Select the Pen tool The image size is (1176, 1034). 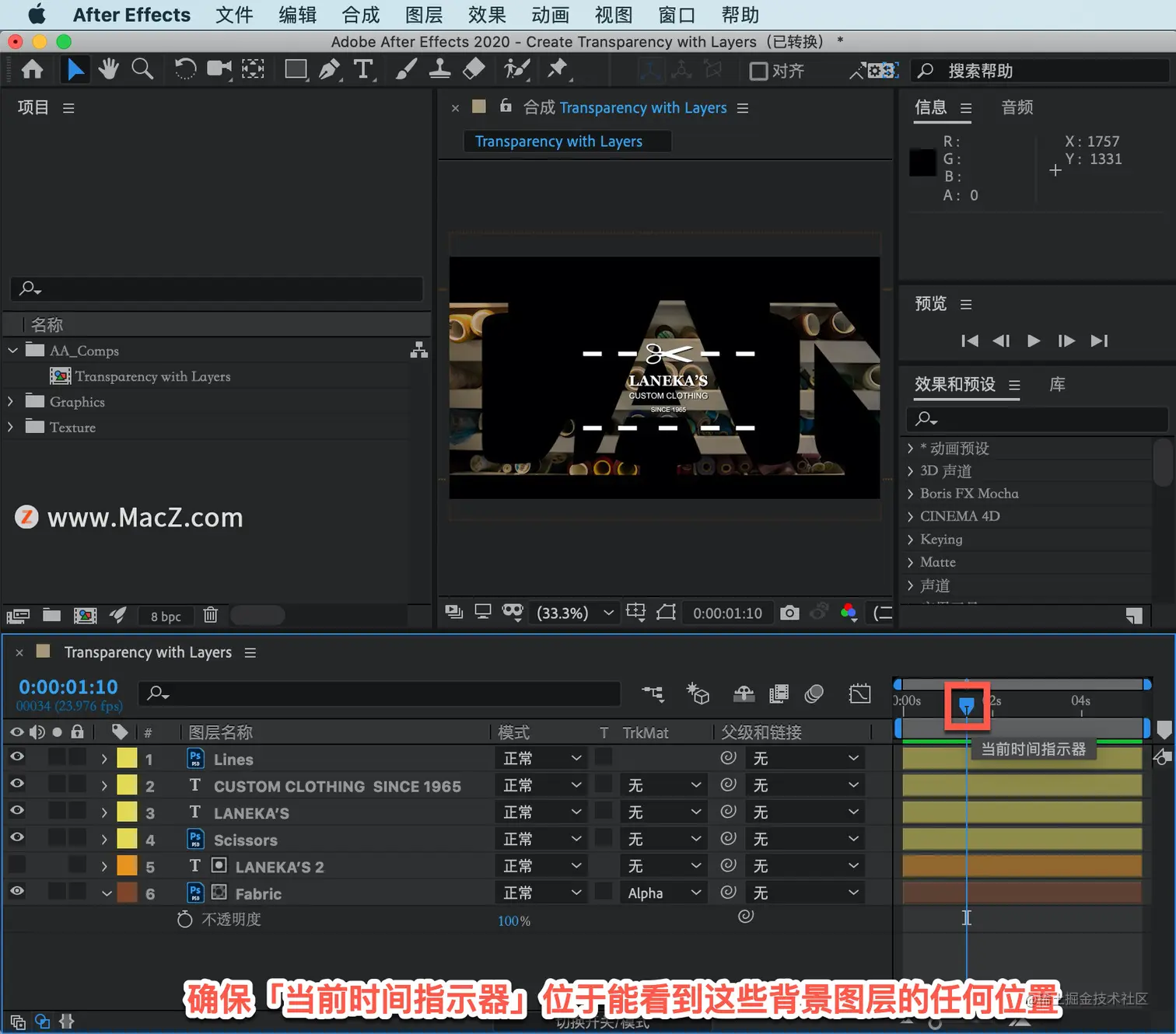pyautogui.click(x=330, y=69)
